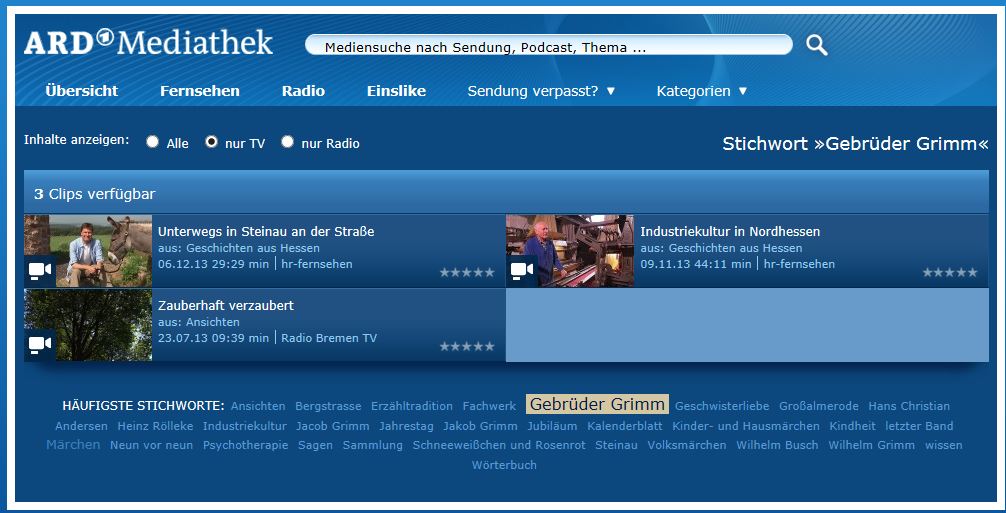Click the Fachwerk keyword tag
Screen dimensions: 1006x513
[x=489, y=407]
